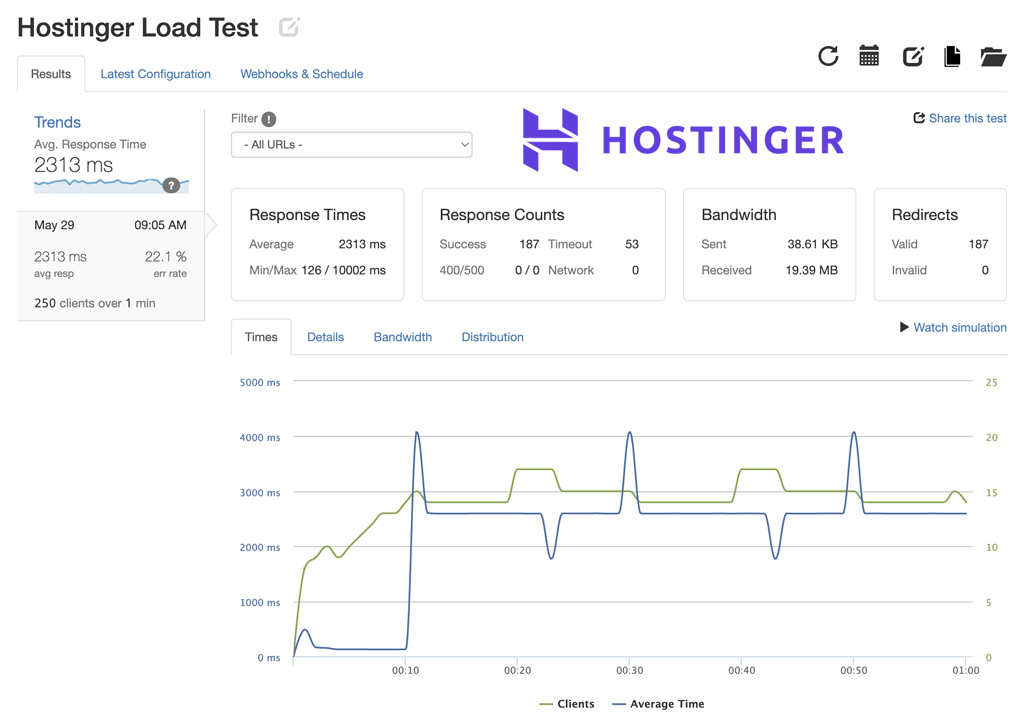Click the edit title pencil icon
This screenshot has height=725, width=1024.
tap(289, 27)
